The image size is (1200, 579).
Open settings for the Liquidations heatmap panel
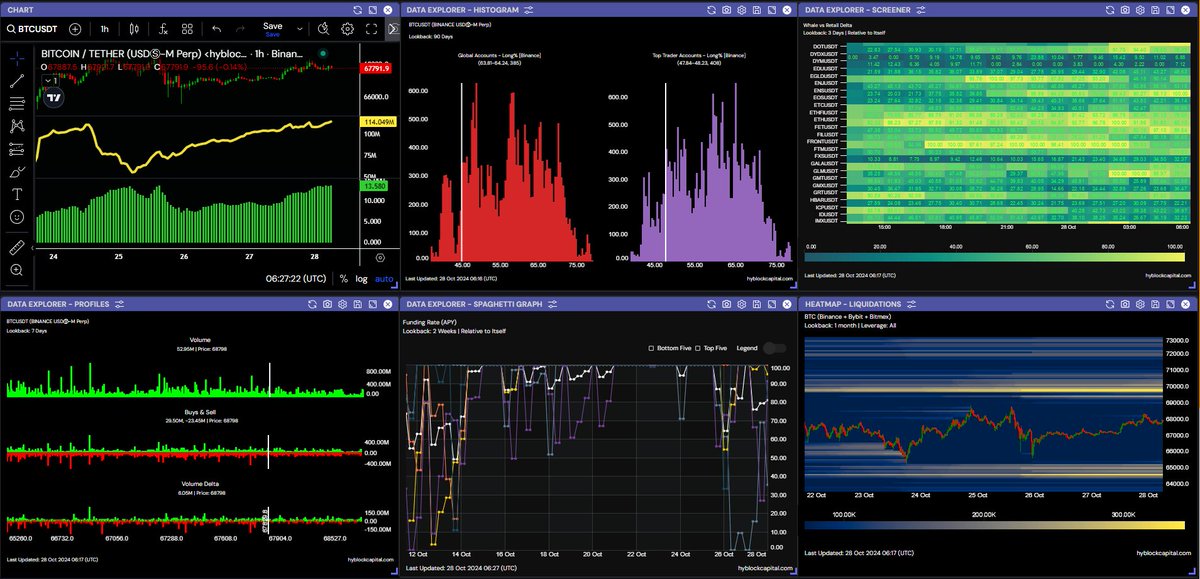coord(1141,303)
